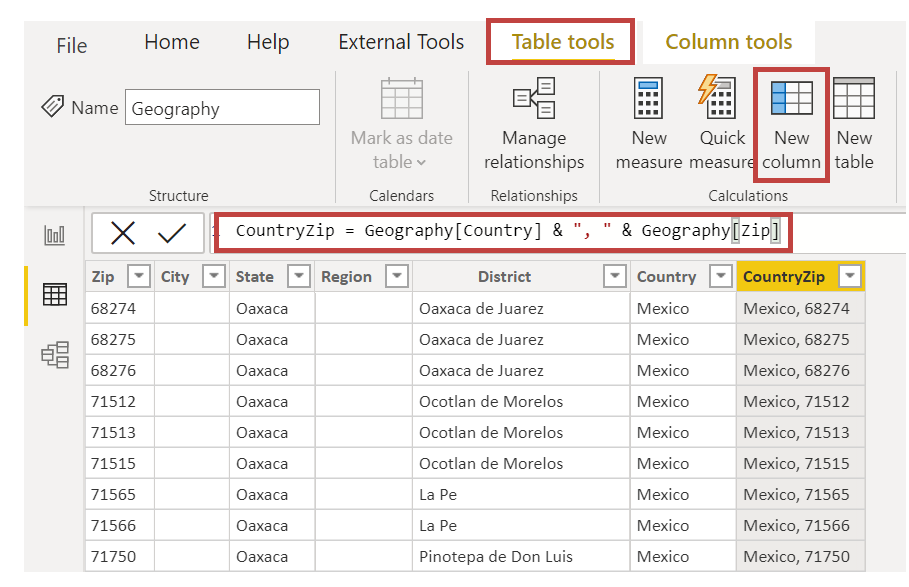The image size is (909, 587).
Task: Click the Zip cell 71750
Action: (x=120, y=556)
